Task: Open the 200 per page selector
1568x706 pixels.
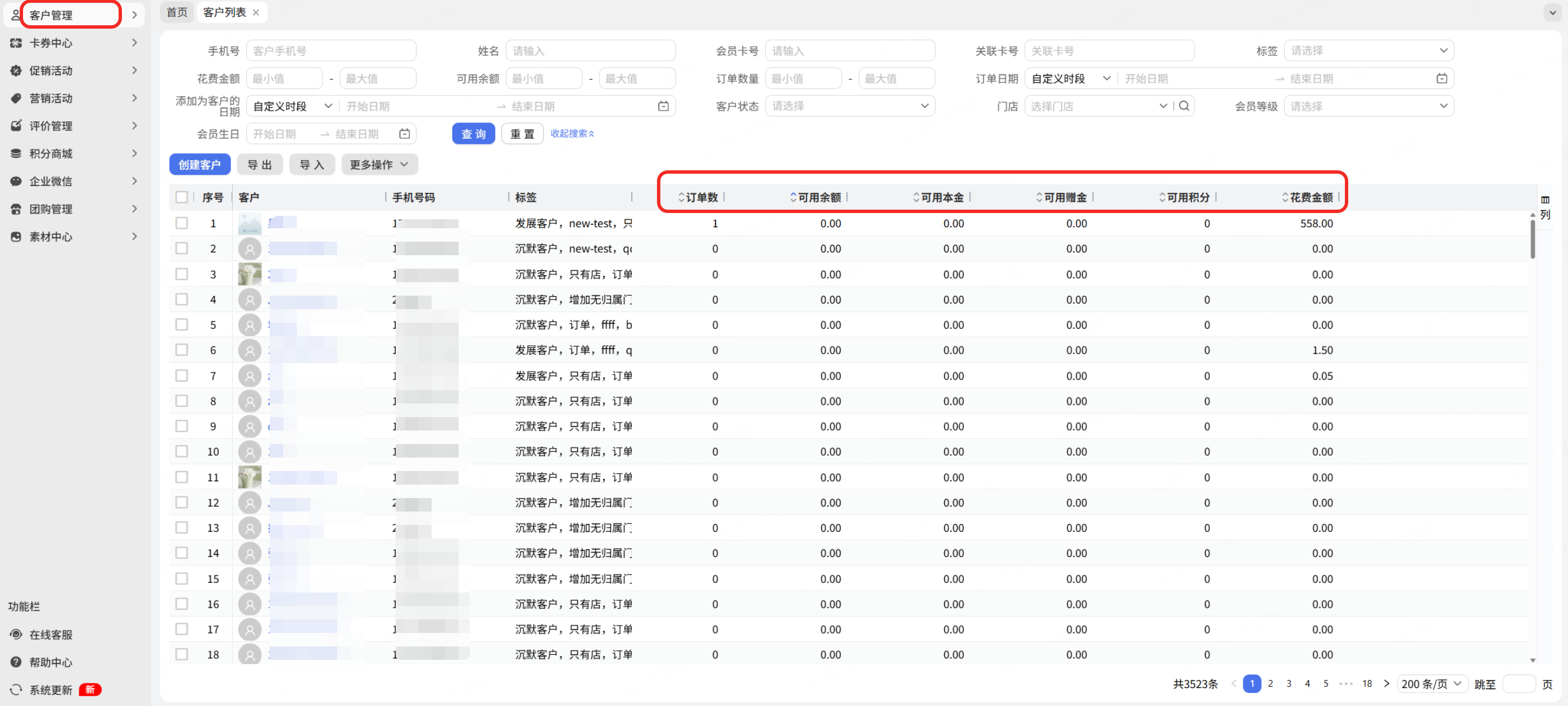Action: (x=1431, y=684)
